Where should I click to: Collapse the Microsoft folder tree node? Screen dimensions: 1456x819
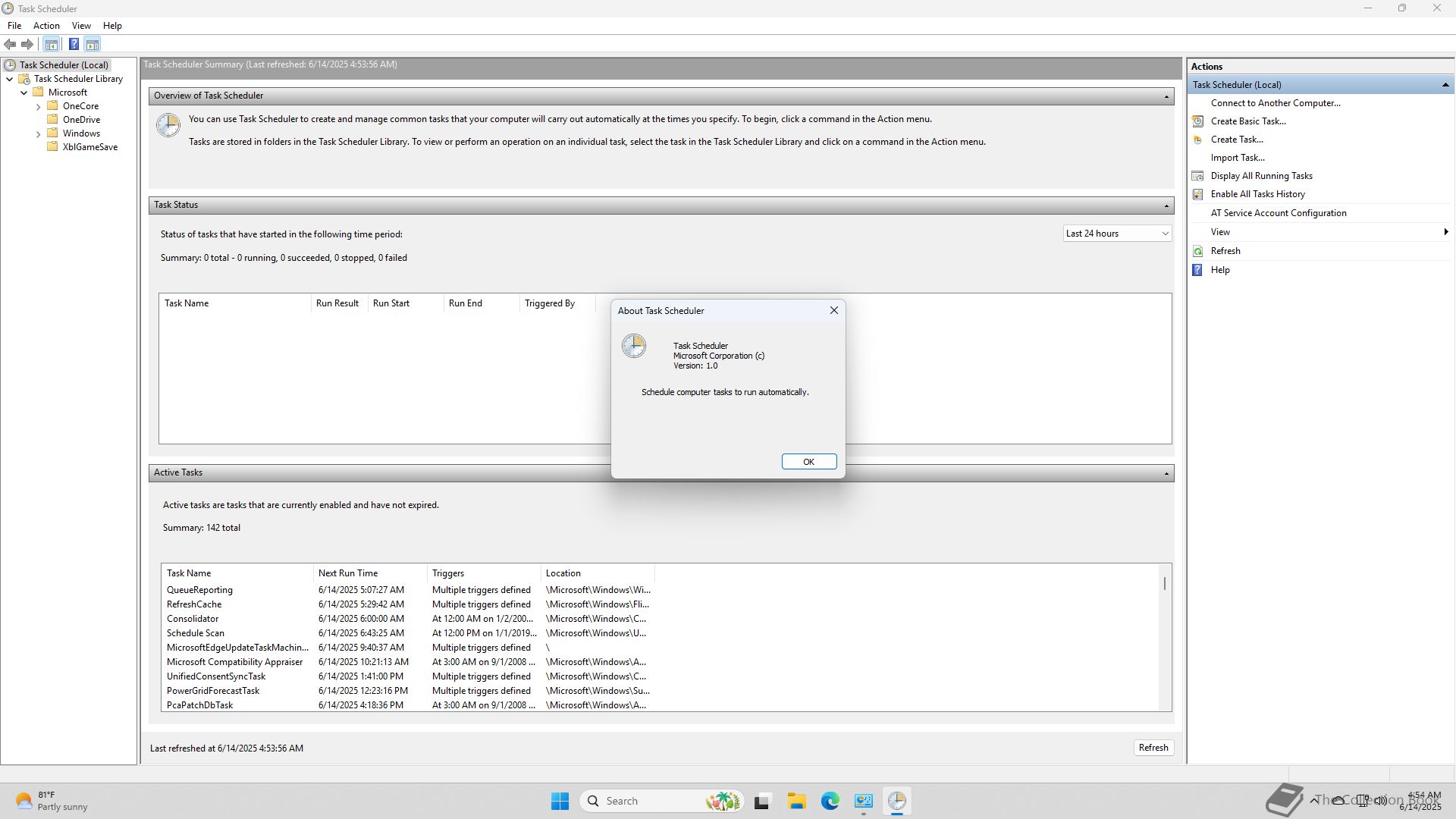24,93
